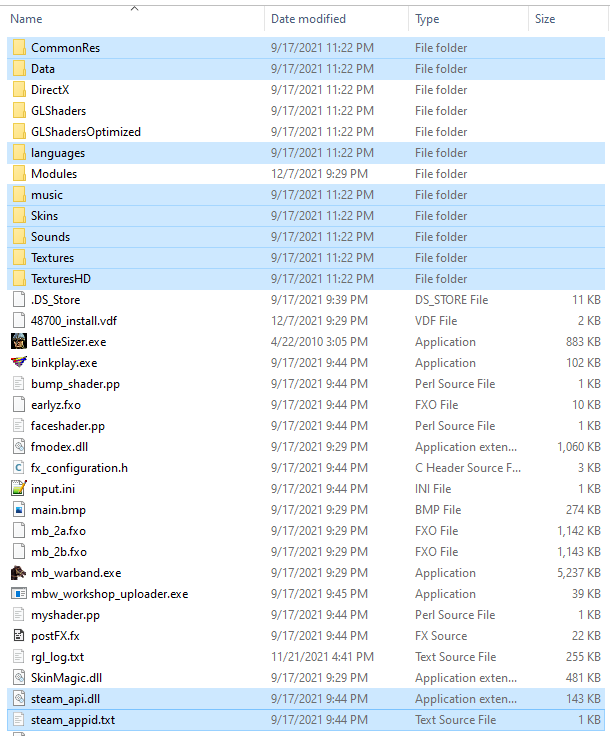Select the Sounds folder name

50,237
